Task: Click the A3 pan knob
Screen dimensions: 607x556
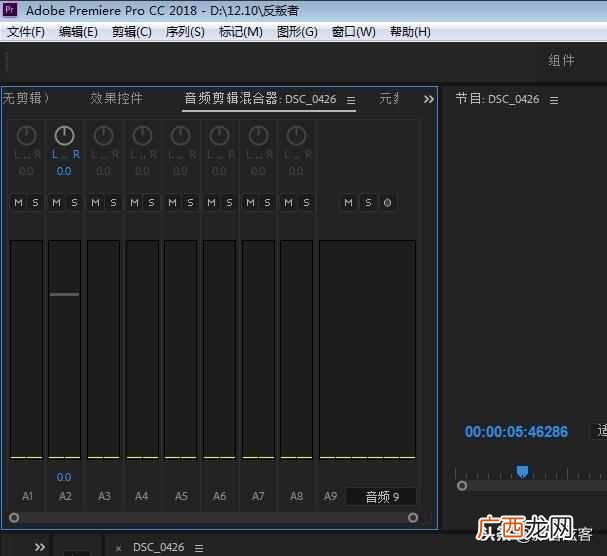Action: coord(103,136)
